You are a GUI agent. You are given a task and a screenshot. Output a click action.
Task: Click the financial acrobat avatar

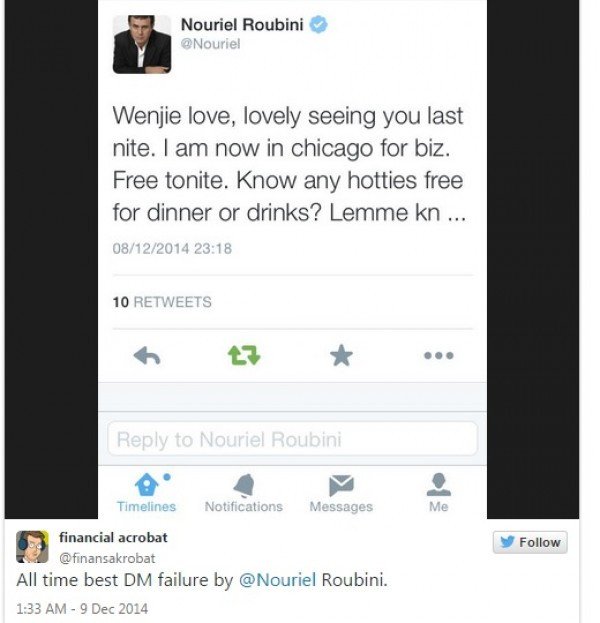tap(32, 547)
